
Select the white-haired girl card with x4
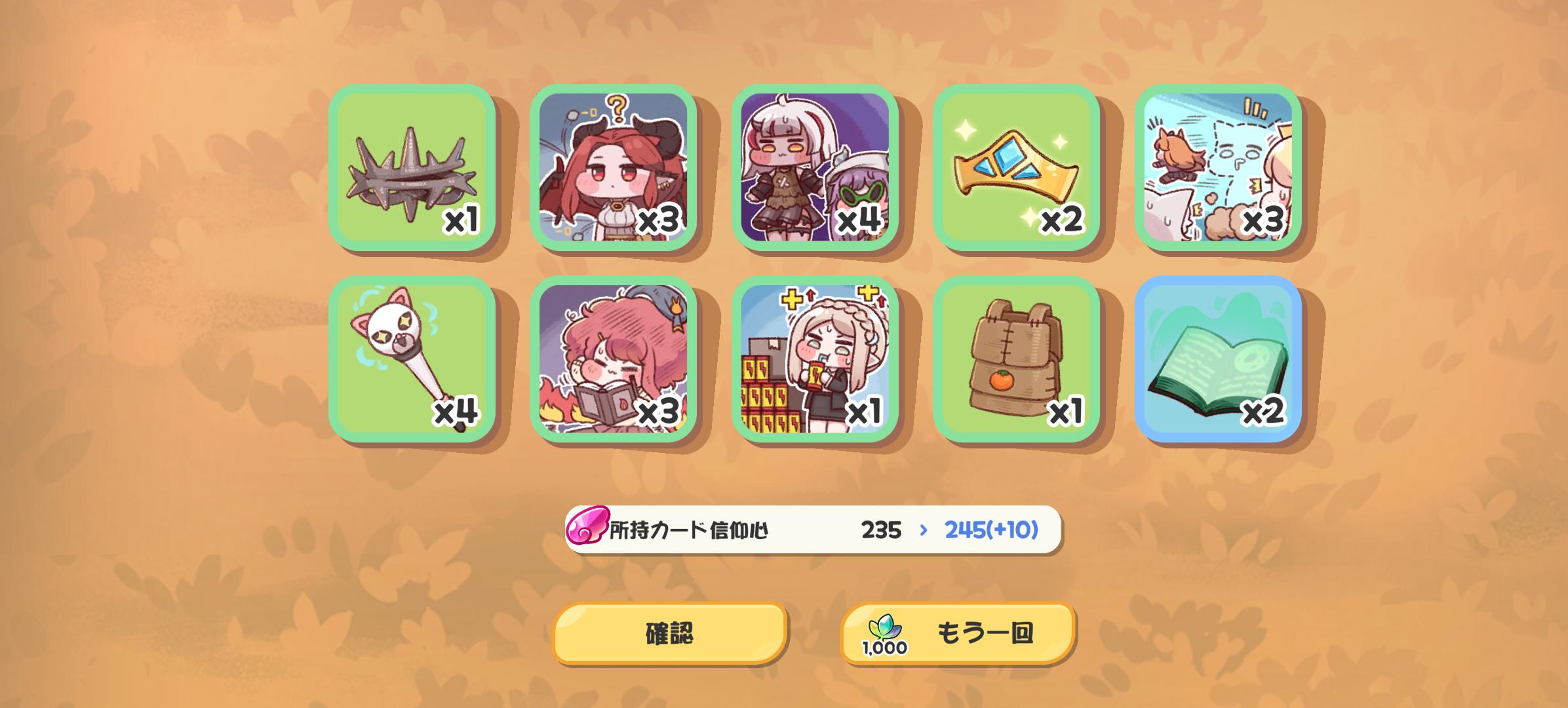[815, 167]
